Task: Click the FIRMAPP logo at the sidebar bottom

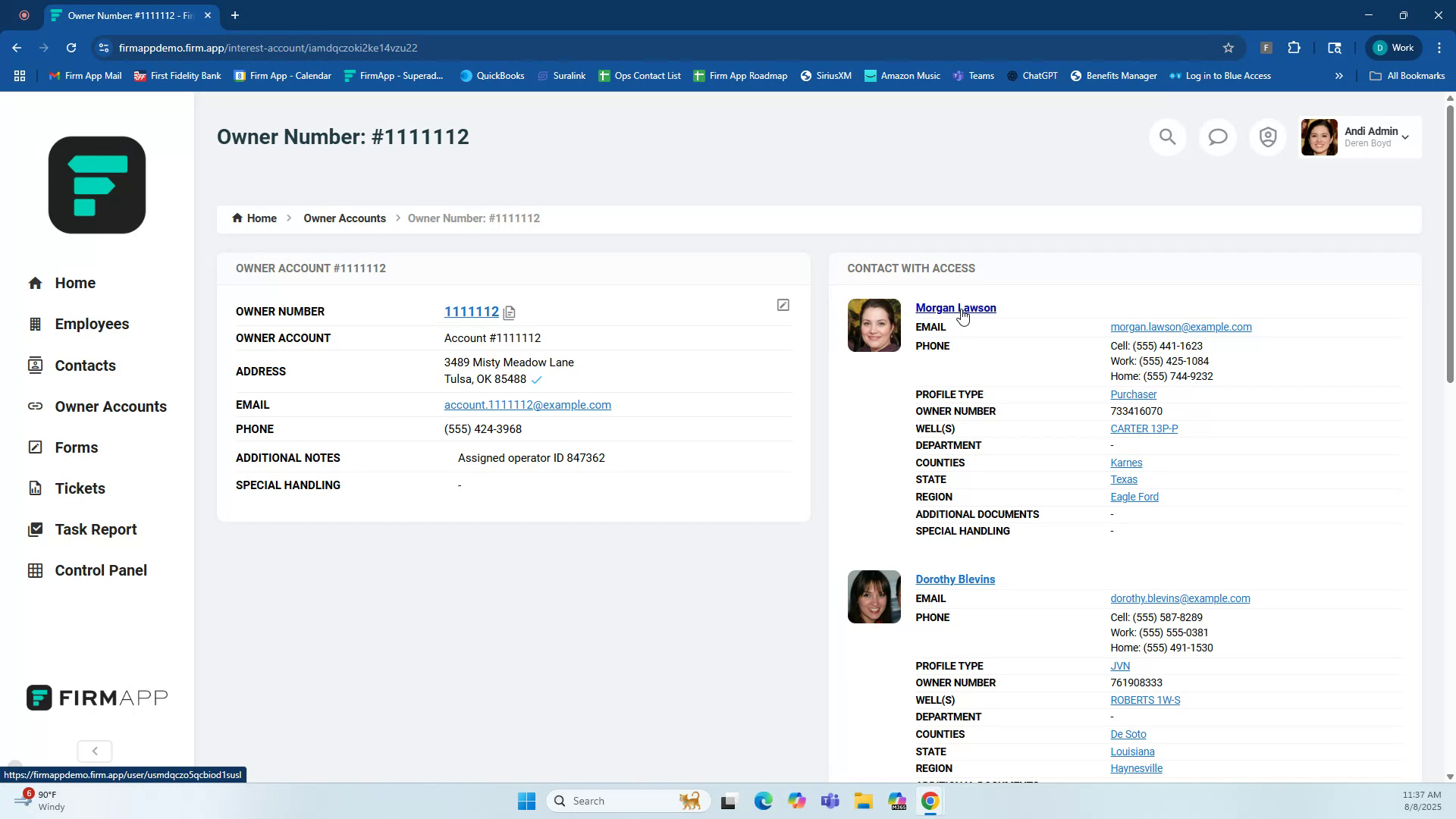Action: point(96,697)
